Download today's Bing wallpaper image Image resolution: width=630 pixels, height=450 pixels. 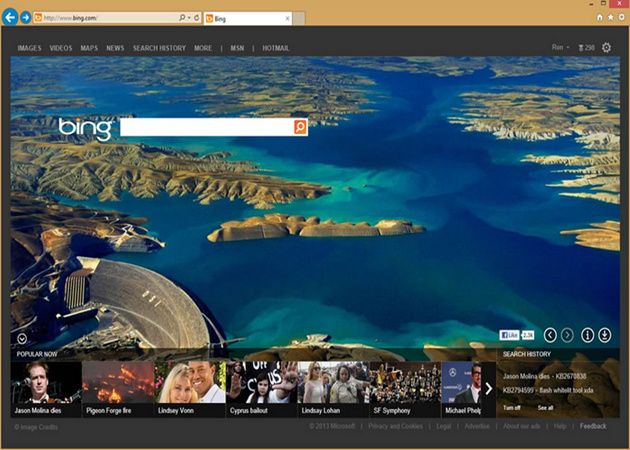tap(604, 335)
